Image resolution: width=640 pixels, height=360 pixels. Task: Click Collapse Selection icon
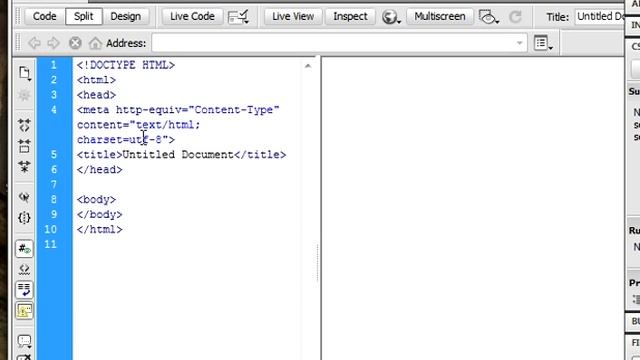tap(24, 146)
